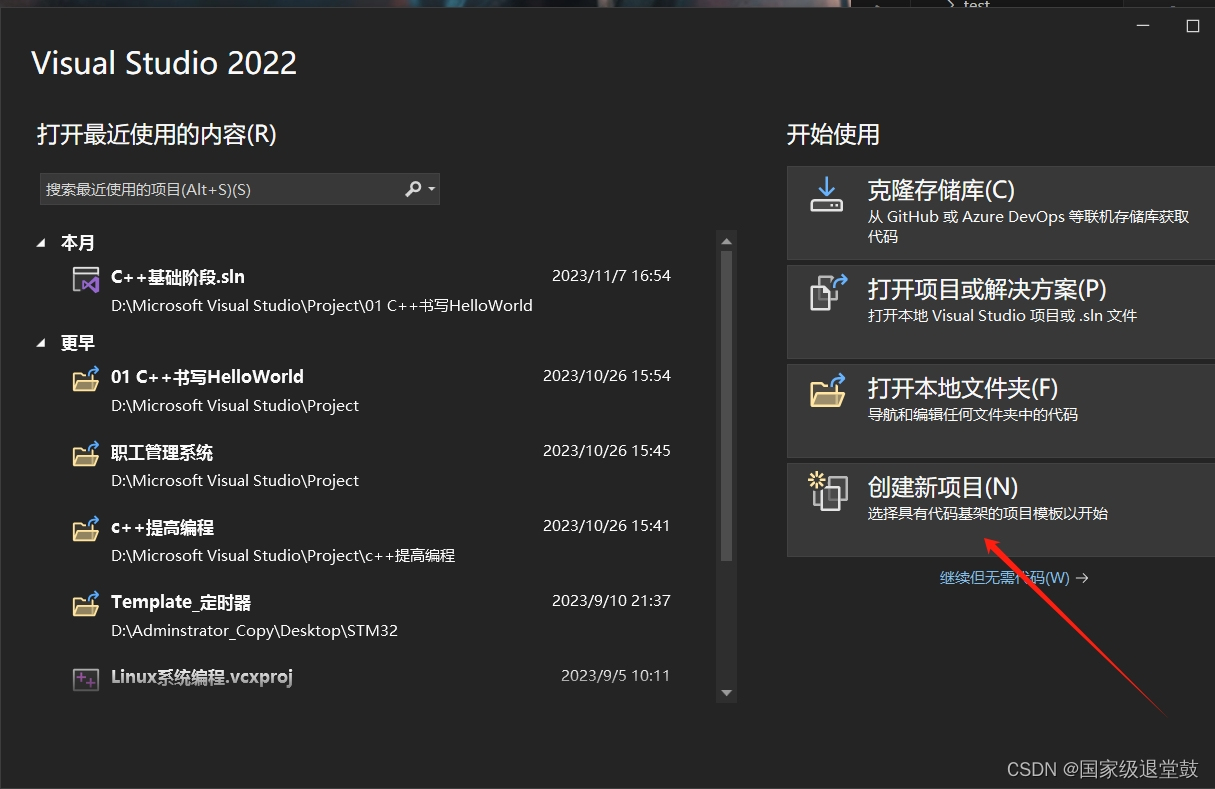Viewport: 1215px width, 789px height.
Task: Click the open project or solution icon
Action: click(x=828, y=293)
